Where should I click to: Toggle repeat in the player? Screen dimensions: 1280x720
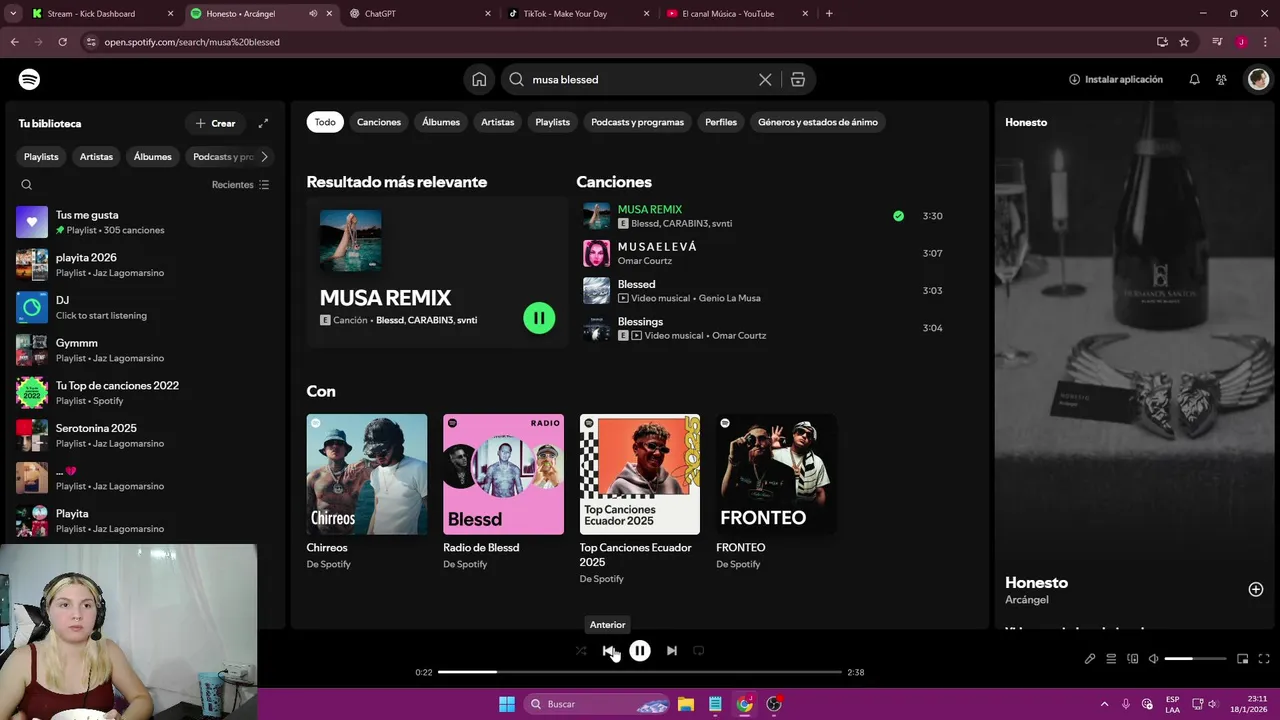699,651
